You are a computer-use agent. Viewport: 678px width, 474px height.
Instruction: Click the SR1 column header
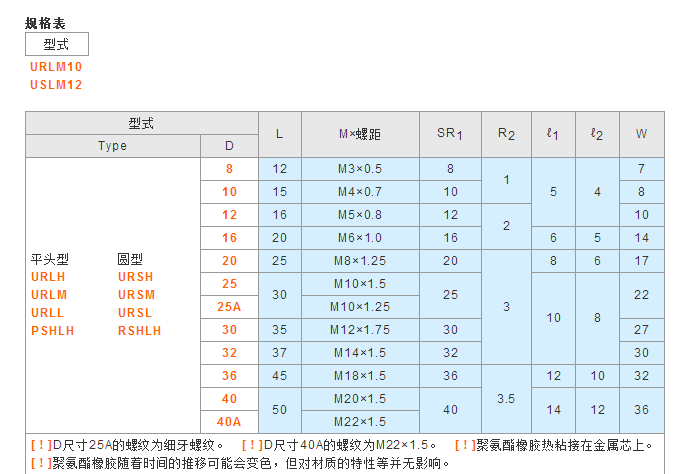450,134
